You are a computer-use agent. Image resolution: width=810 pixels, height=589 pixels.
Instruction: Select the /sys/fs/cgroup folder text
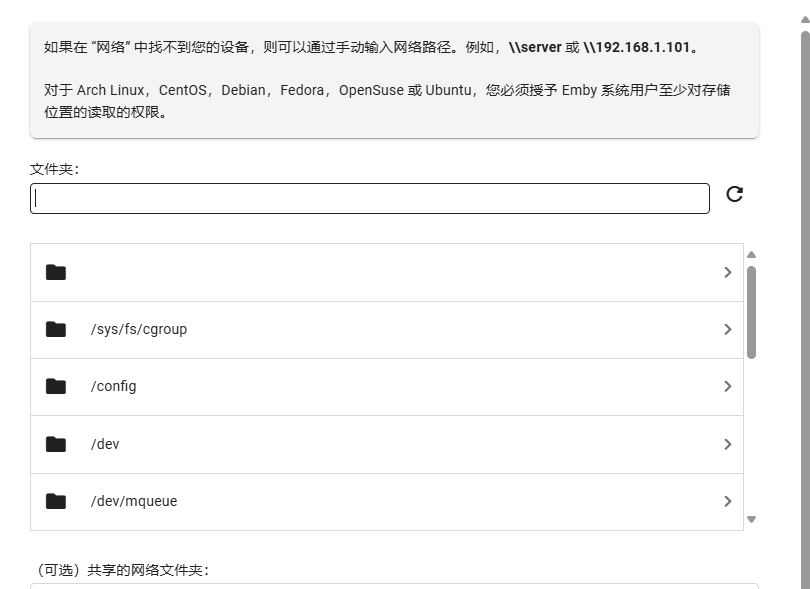tap(139, 329)
